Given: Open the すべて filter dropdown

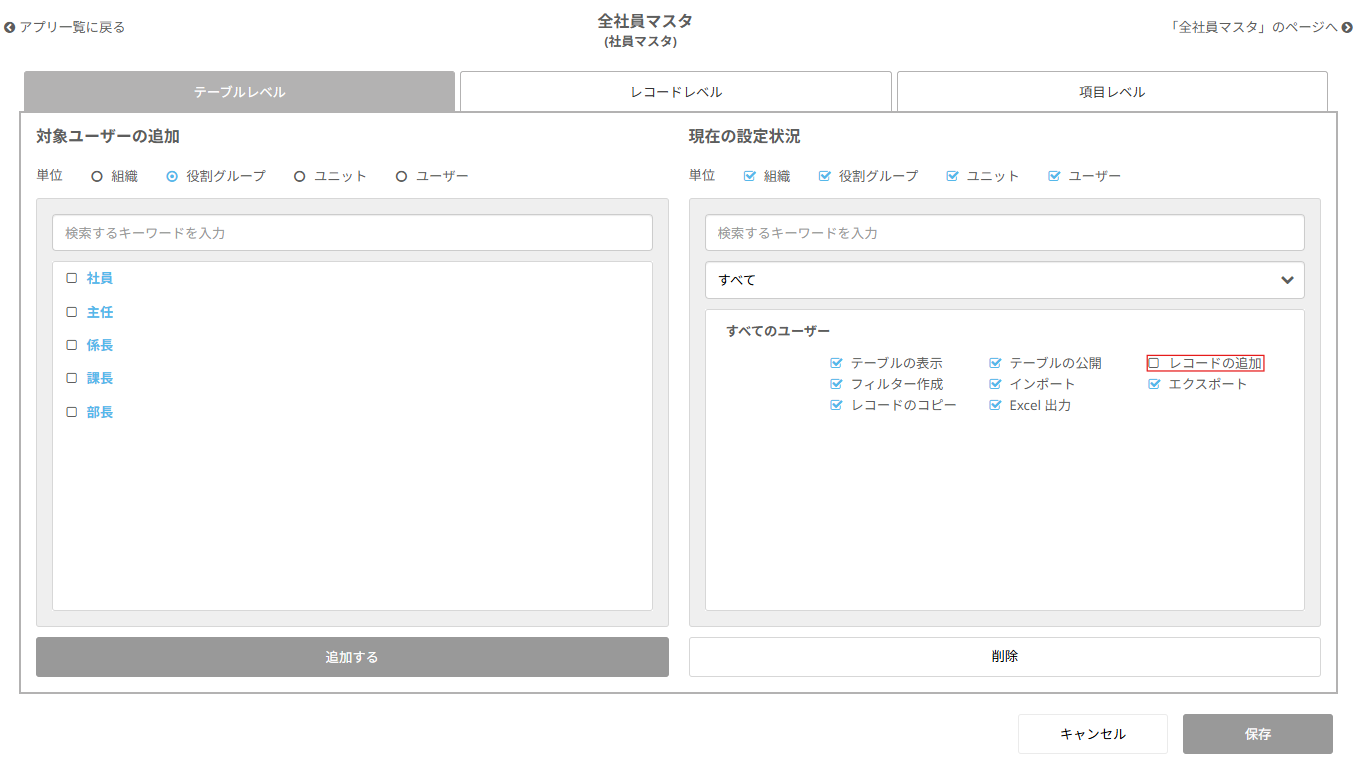Looking at the screenshot, I should 1004,280.
